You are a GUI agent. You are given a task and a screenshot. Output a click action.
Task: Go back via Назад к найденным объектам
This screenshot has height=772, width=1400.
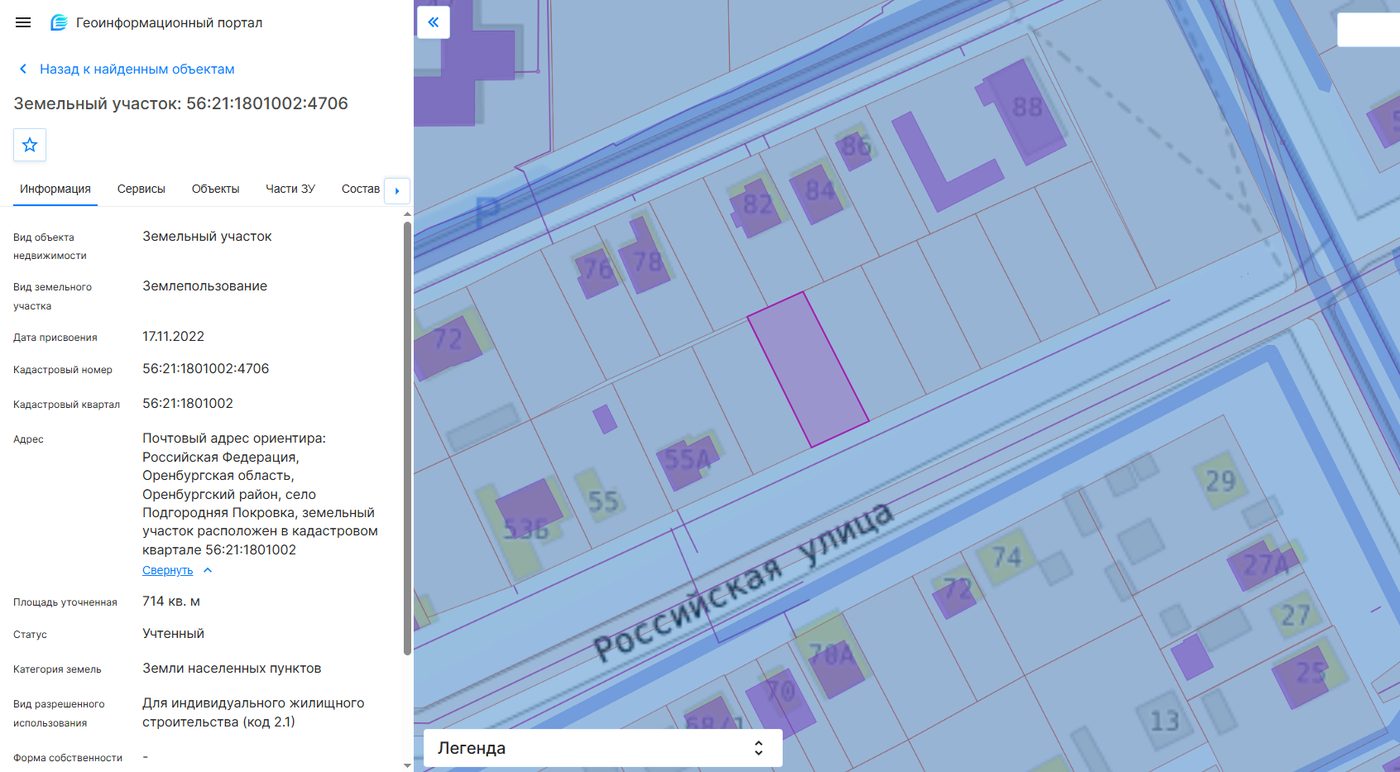pos(137,69)
